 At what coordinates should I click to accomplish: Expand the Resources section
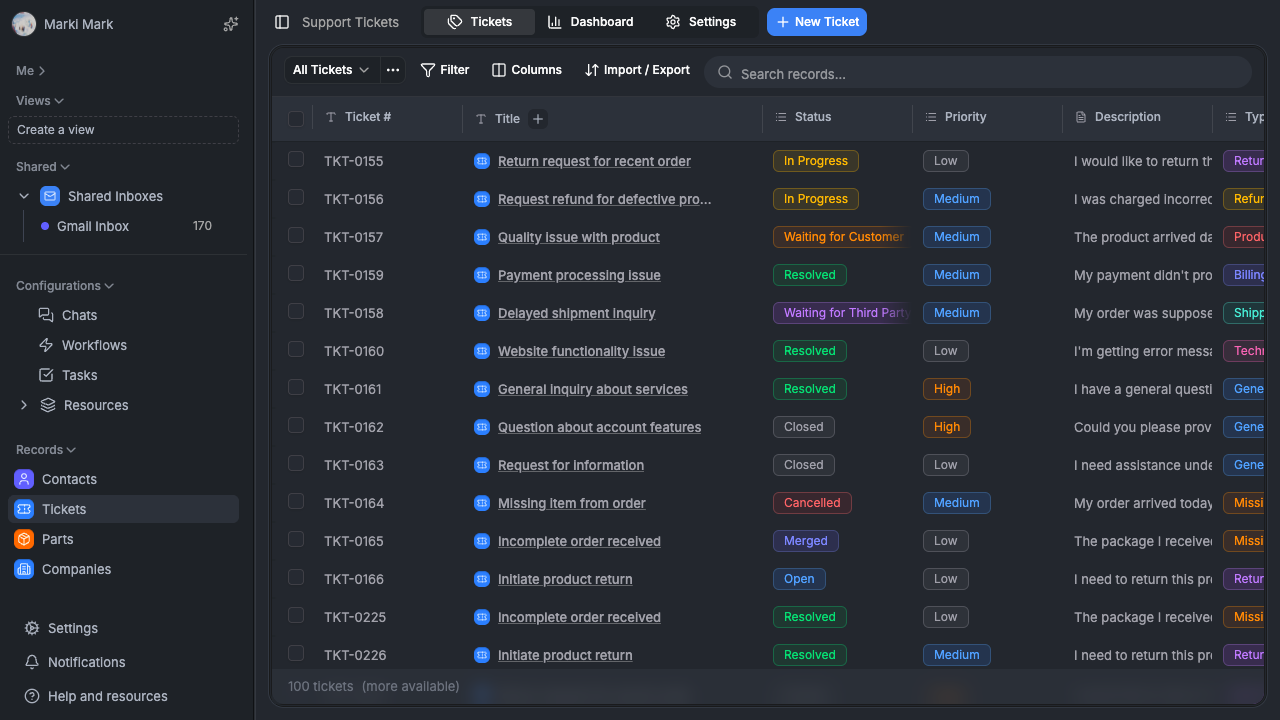point(24,405)
